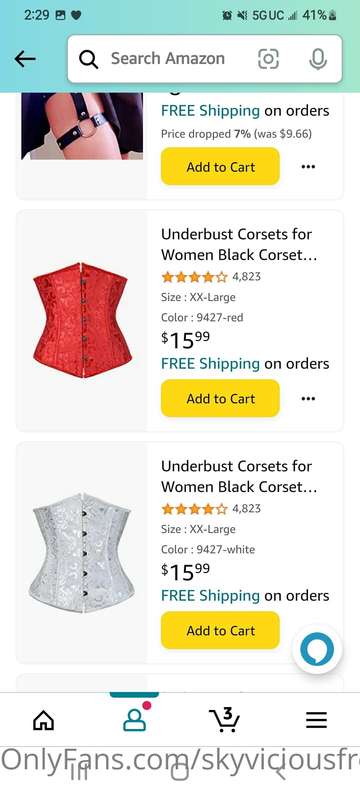Open more options for red corset

click(308, 398)
